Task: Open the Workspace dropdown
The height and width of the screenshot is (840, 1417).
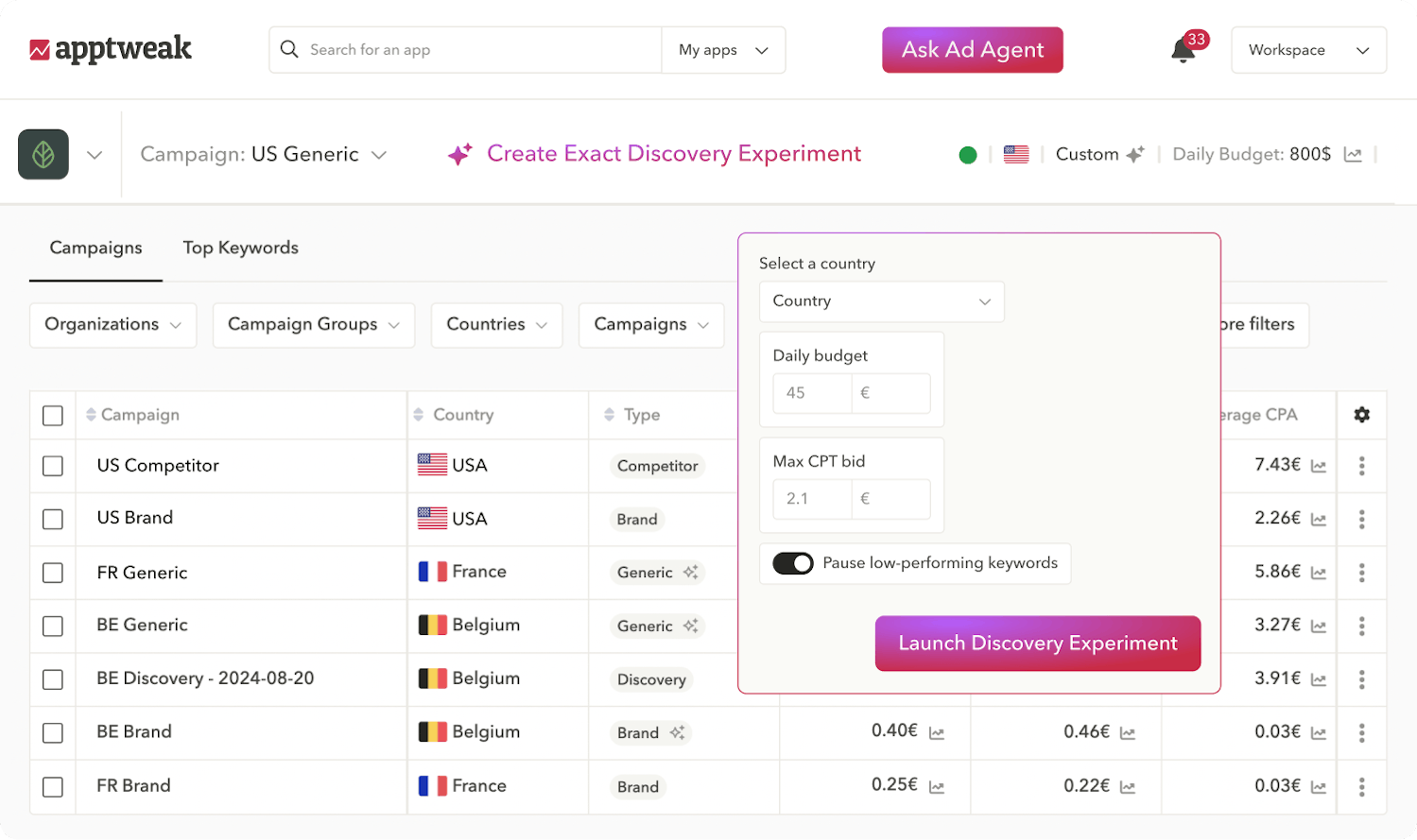Action: point(1308,50)
